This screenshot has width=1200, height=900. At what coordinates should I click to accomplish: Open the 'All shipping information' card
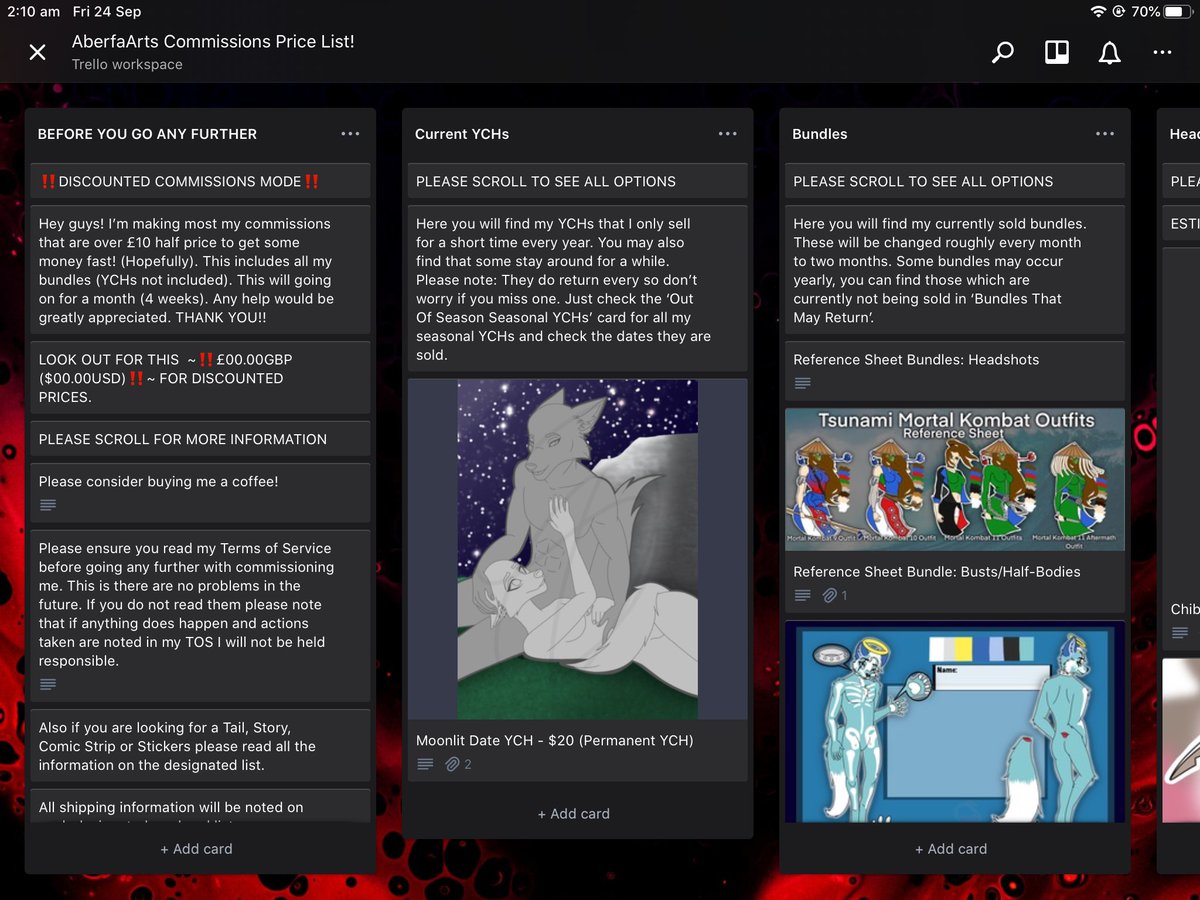pyautogui.click(x=200, y=806)
